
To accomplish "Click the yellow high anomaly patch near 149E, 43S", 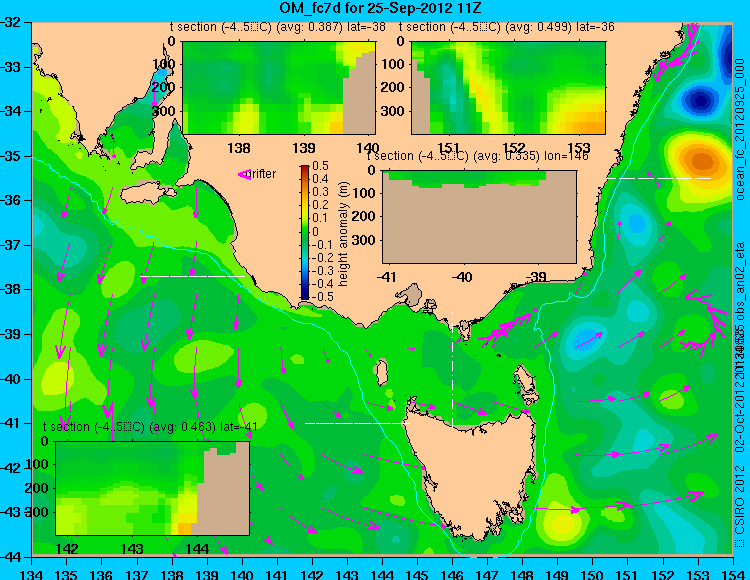I will [x=562, y=522].
